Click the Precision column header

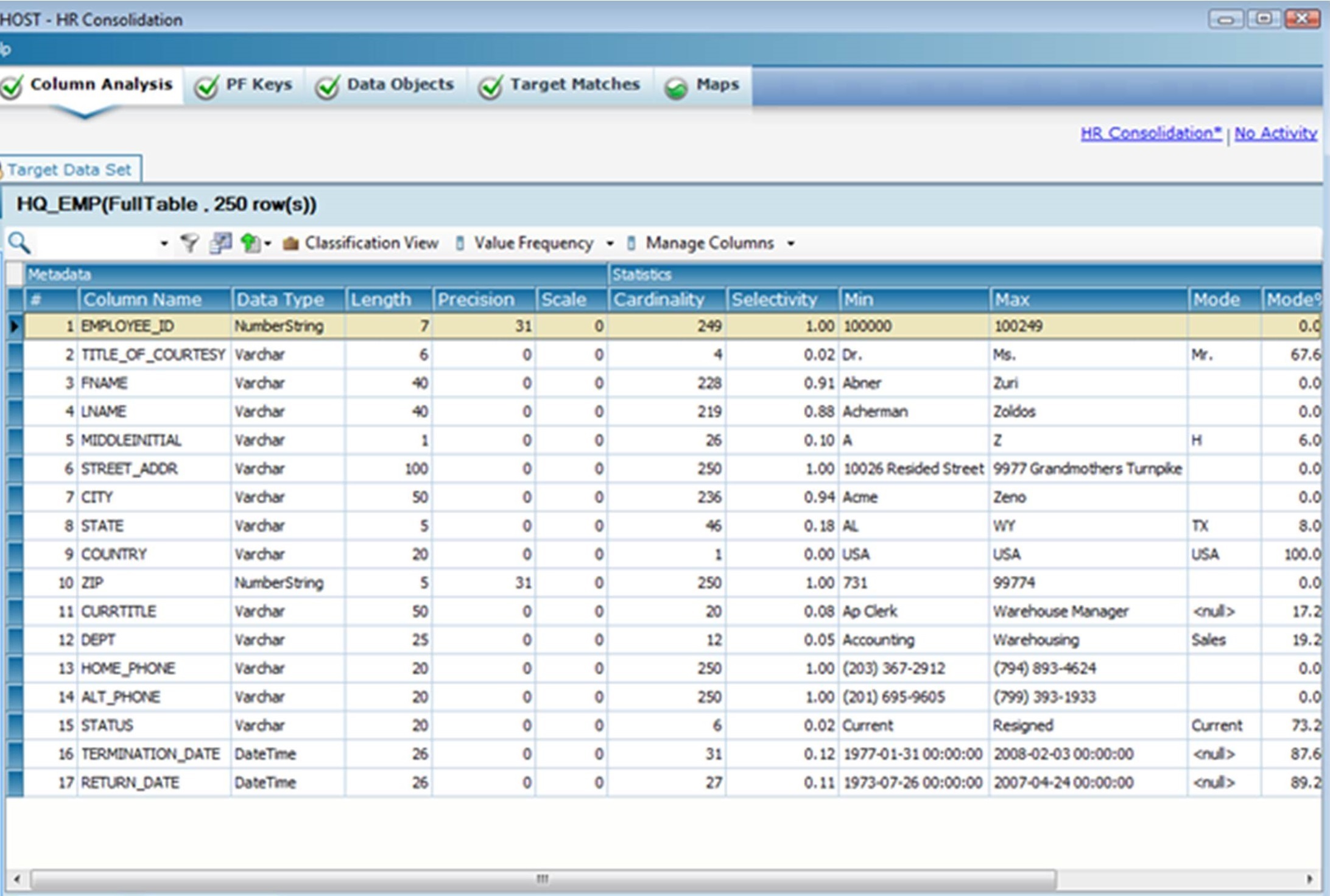tap(484, 299)
